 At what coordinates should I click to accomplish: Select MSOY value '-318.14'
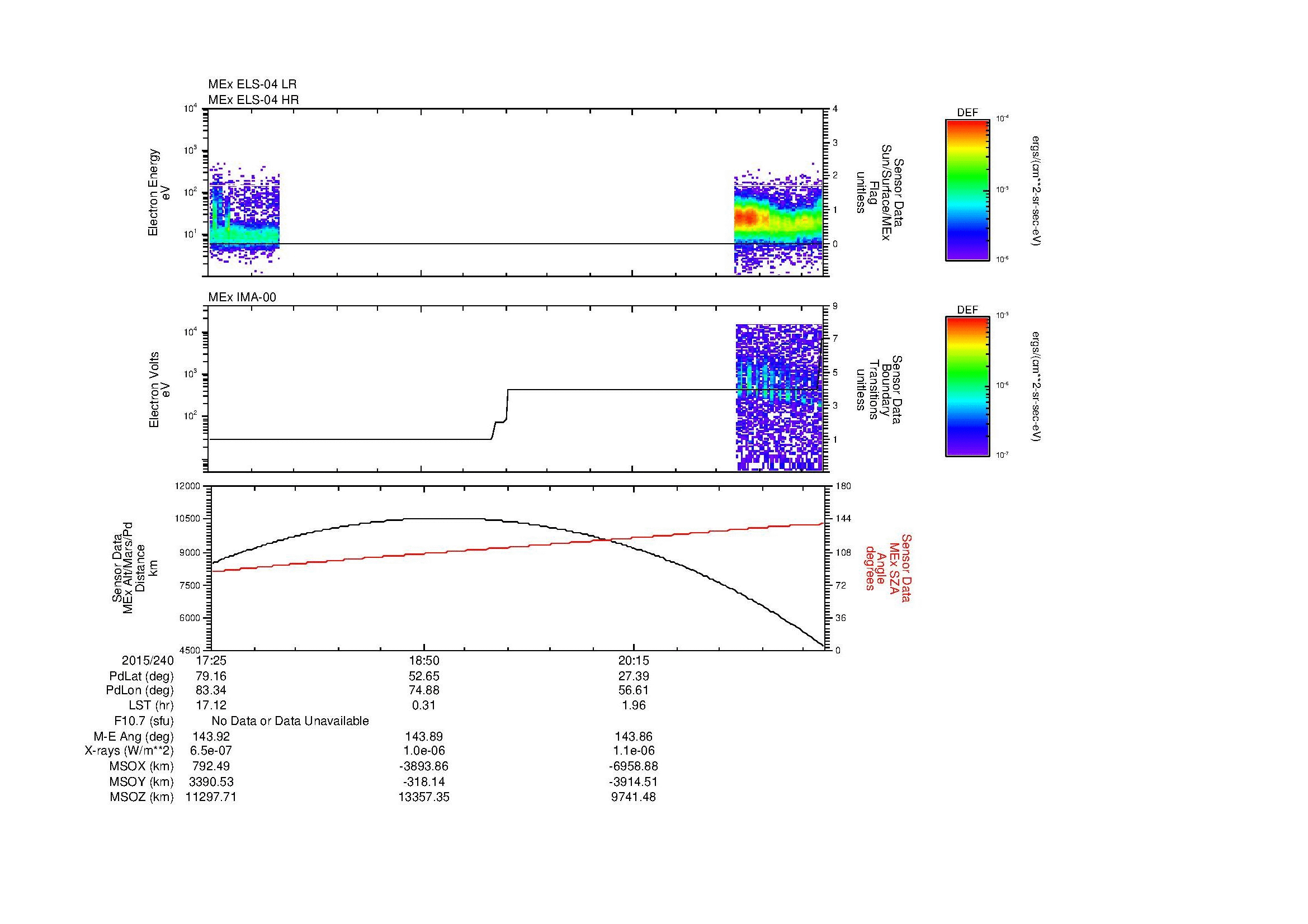pyautogui.click(x=424, y=781)
